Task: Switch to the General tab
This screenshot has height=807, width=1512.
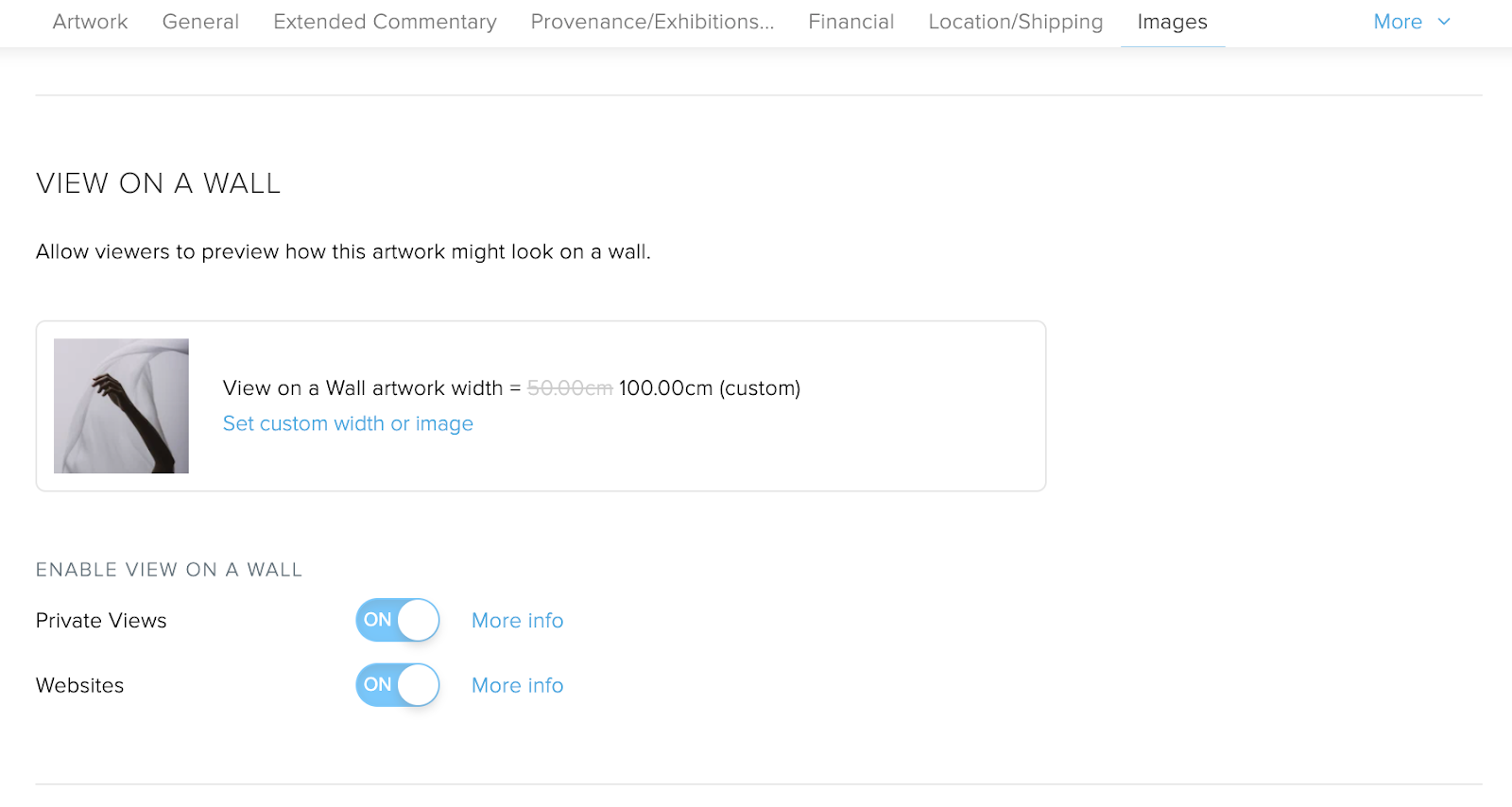Action: [x=200, y=22]
